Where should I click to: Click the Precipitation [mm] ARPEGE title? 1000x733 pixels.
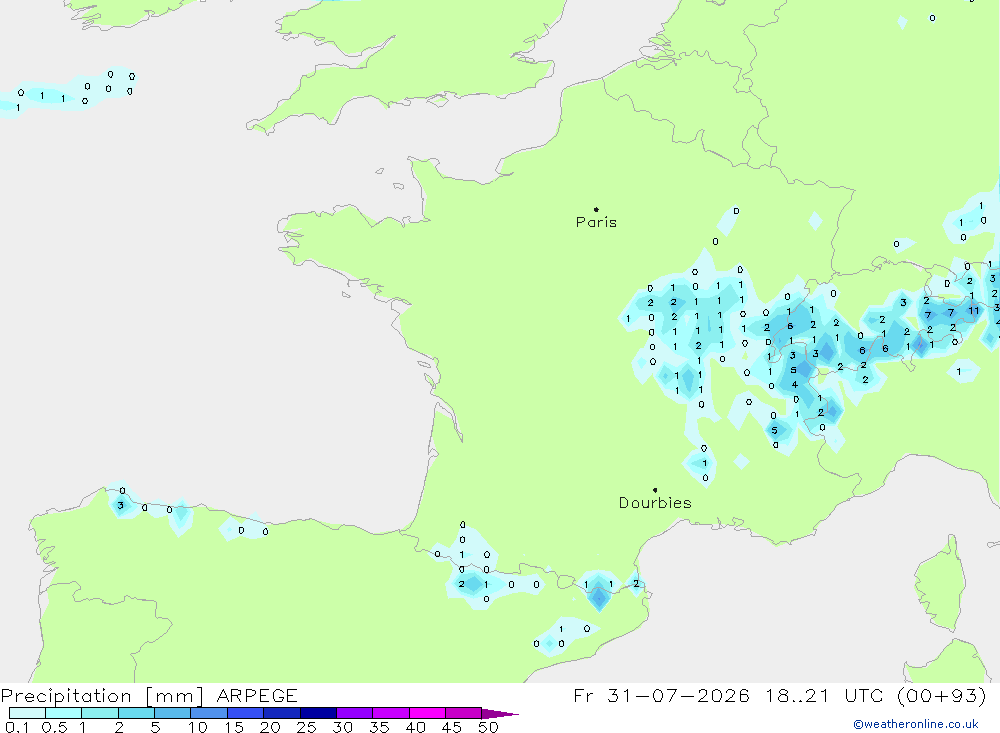point(149,695)
